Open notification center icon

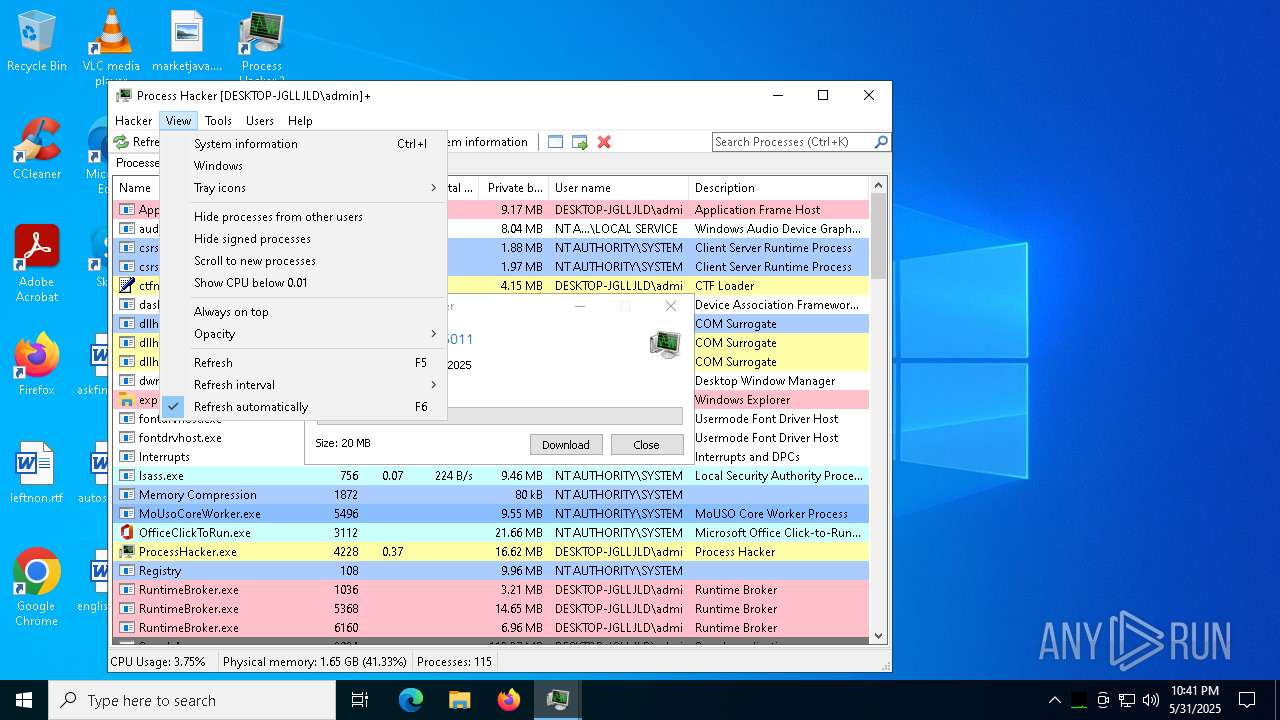coord(1247,700)
